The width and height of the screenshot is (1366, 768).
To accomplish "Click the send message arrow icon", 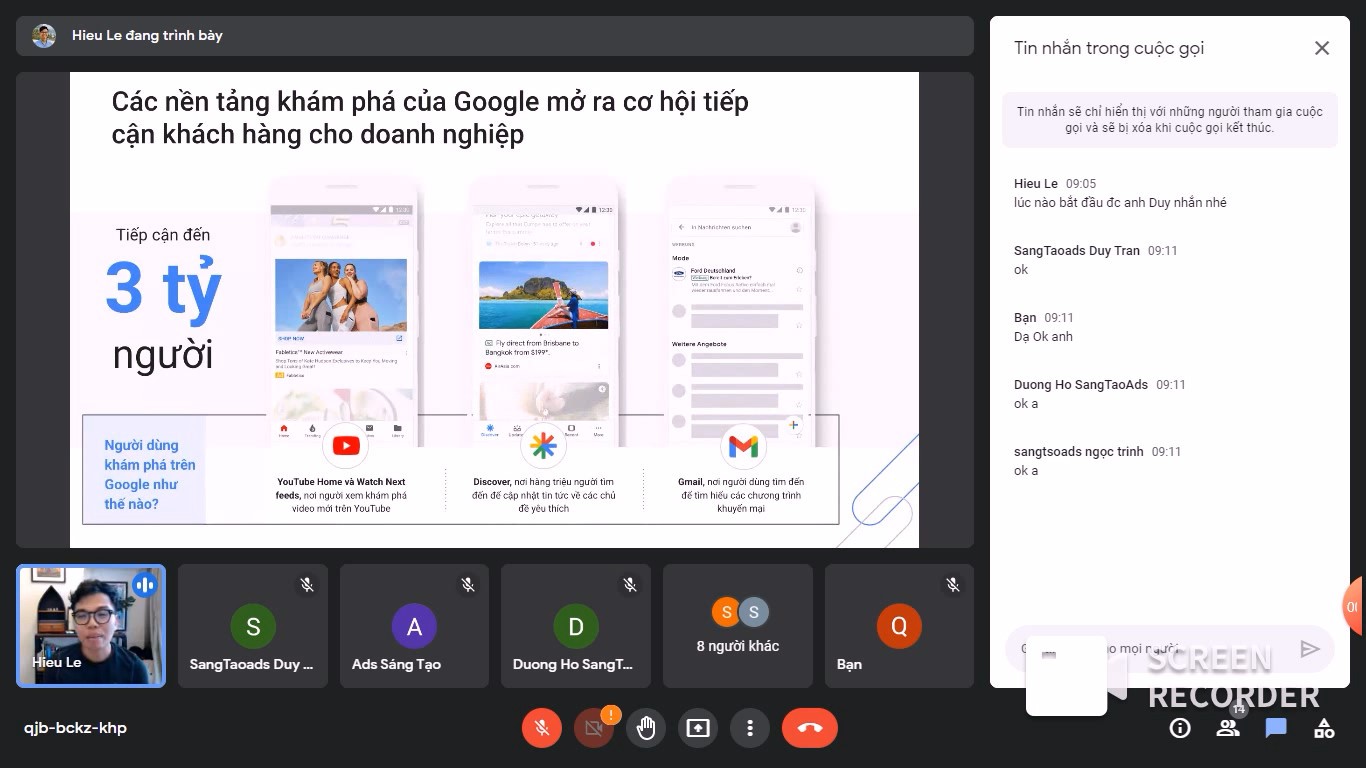I will 1310,649.
